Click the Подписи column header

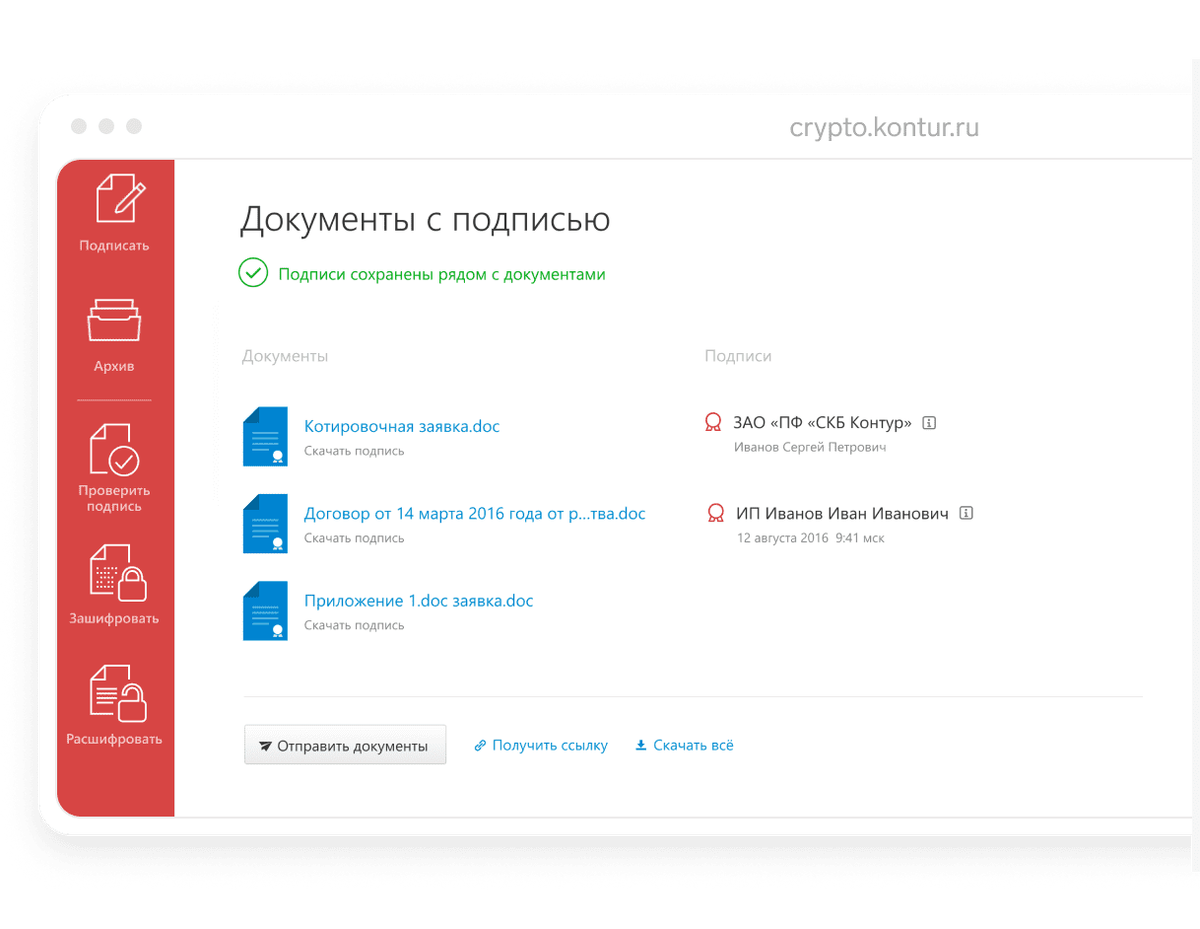pyautogui.click(x=738, y=356)
